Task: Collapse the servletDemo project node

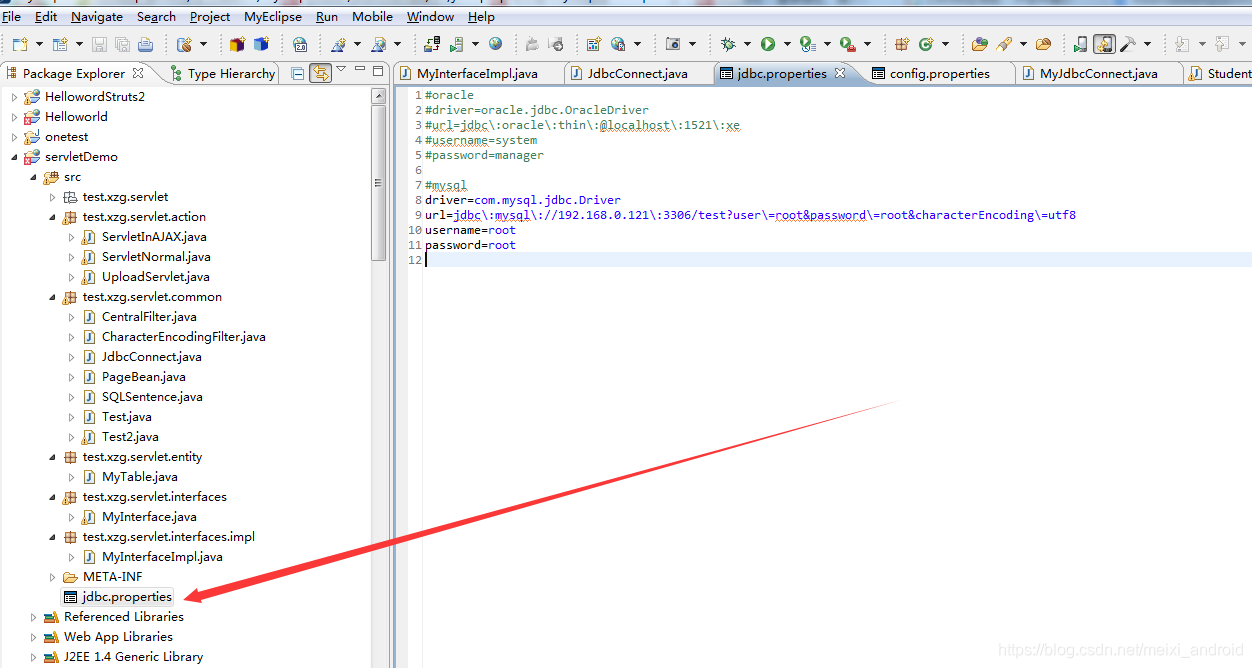Action: (14, 157)
